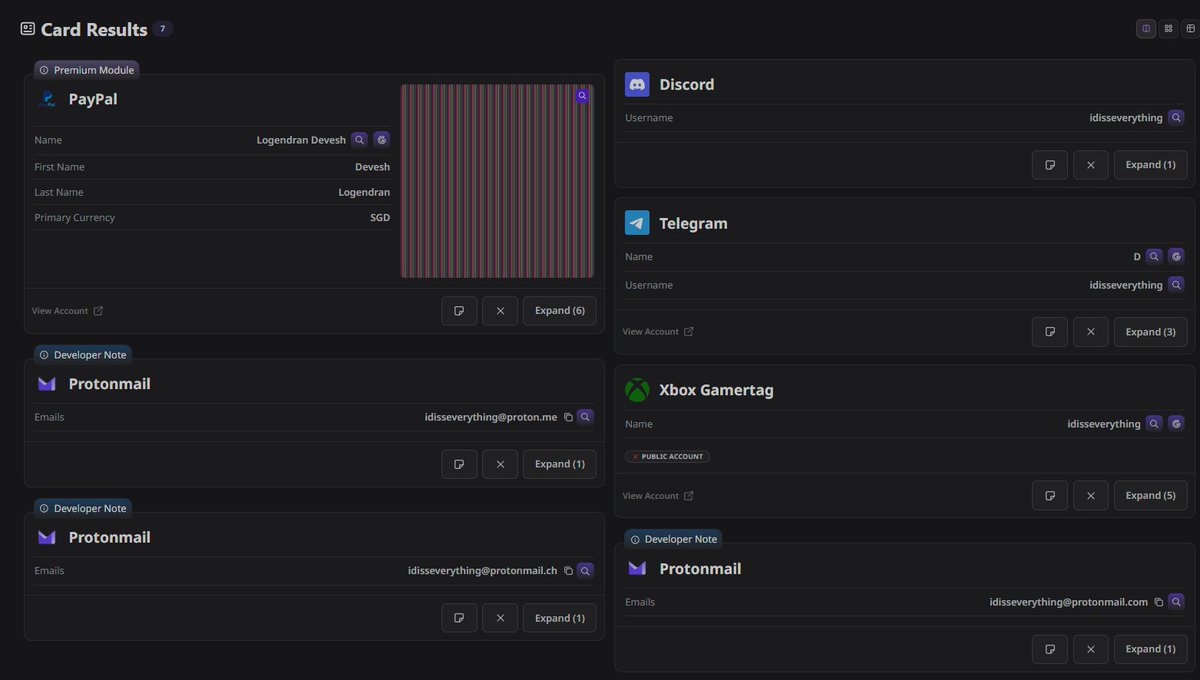The image size is (1200, 680).
Task: Dismiss the Telegram card
Action: point(1091,332)
